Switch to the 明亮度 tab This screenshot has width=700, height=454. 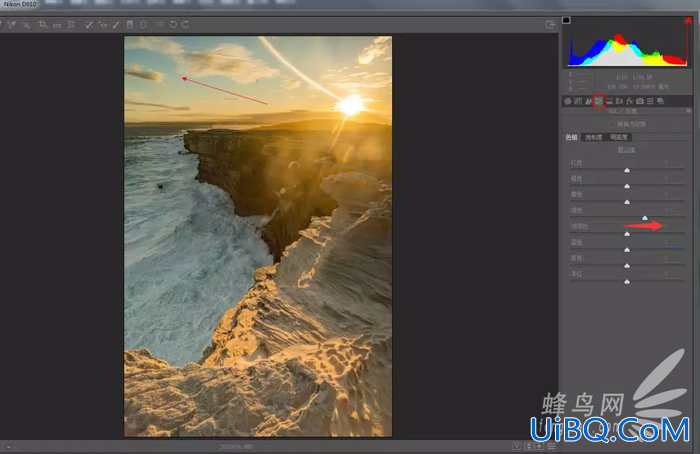click(619, 137)
